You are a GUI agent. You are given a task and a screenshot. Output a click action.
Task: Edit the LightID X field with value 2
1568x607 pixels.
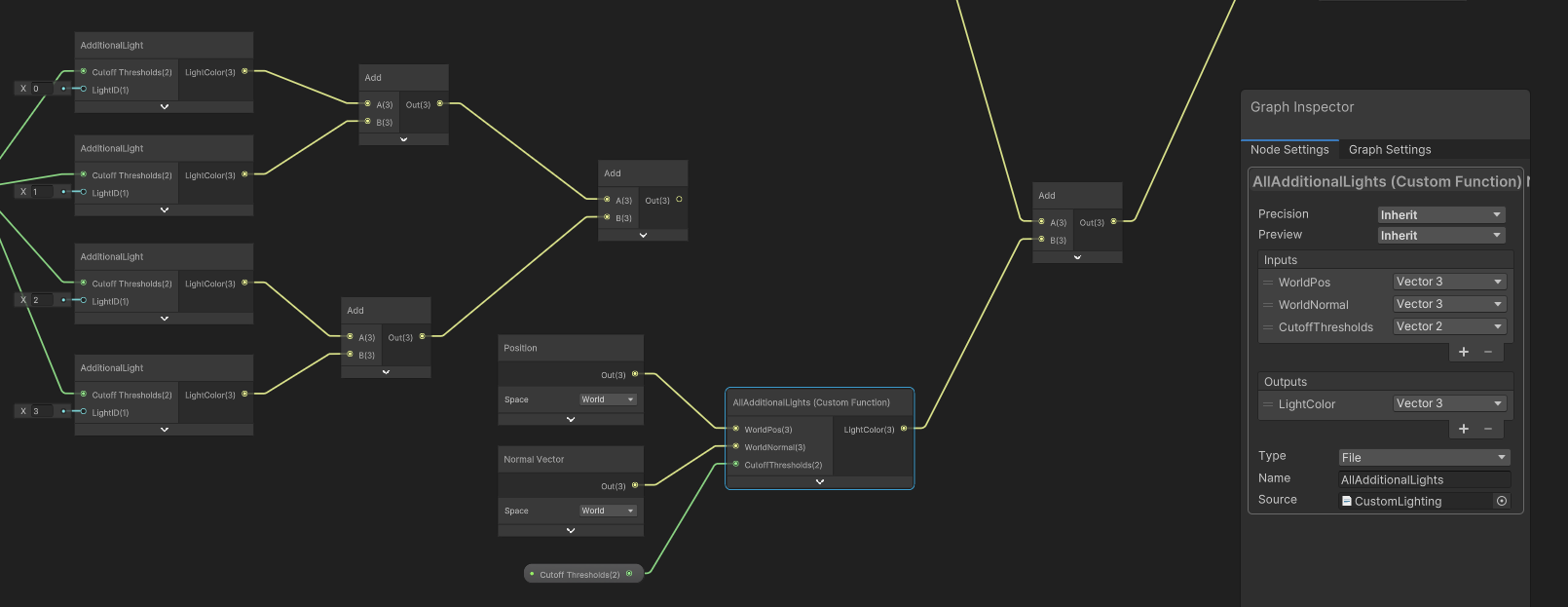click(x=43, y=300)
